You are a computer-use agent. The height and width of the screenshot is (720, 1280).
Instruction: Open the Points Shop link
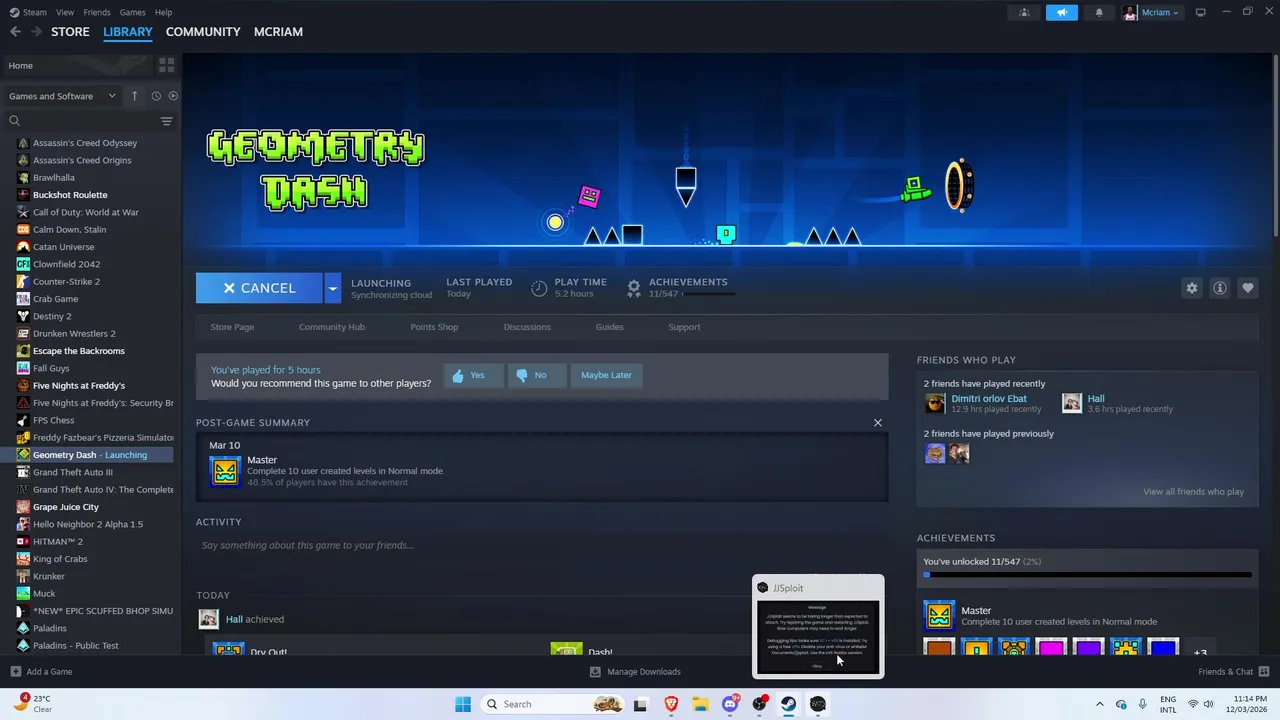tap(434, 327)
